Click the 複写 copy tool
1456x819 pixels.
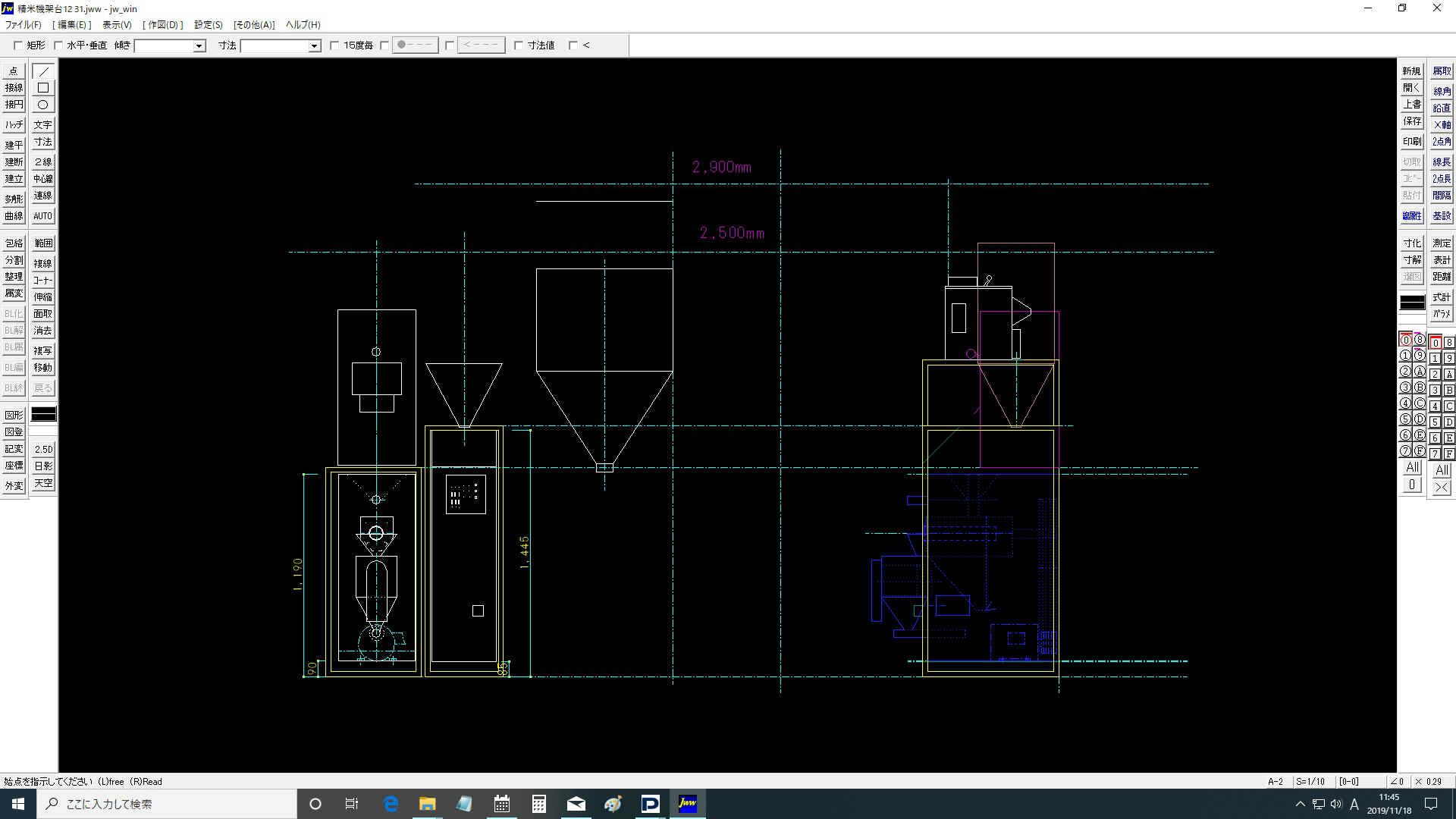click(43, 351)
